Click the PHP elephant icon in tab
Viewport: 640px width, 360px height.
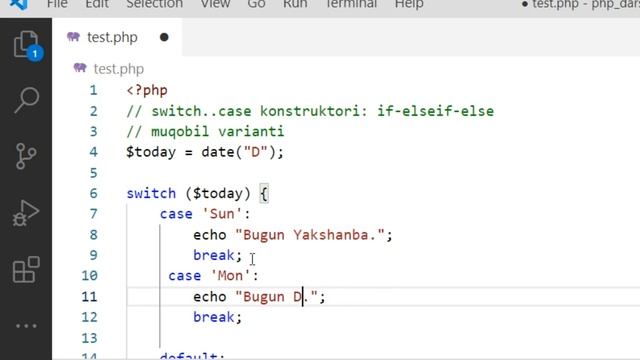[x=73, y=37]
